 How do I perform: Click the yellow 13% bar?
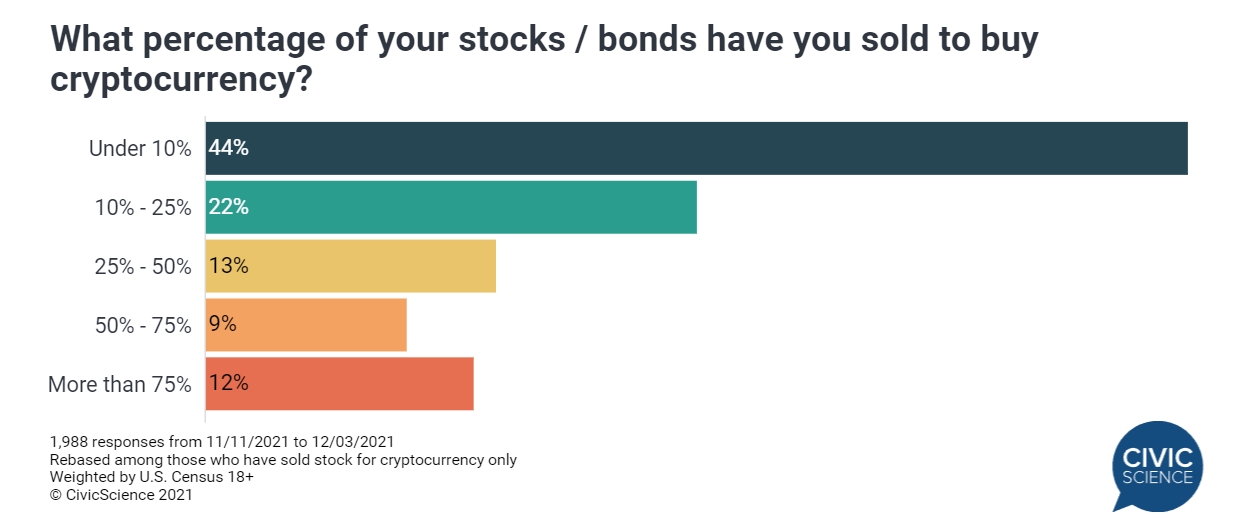click(x=351, y=266)
